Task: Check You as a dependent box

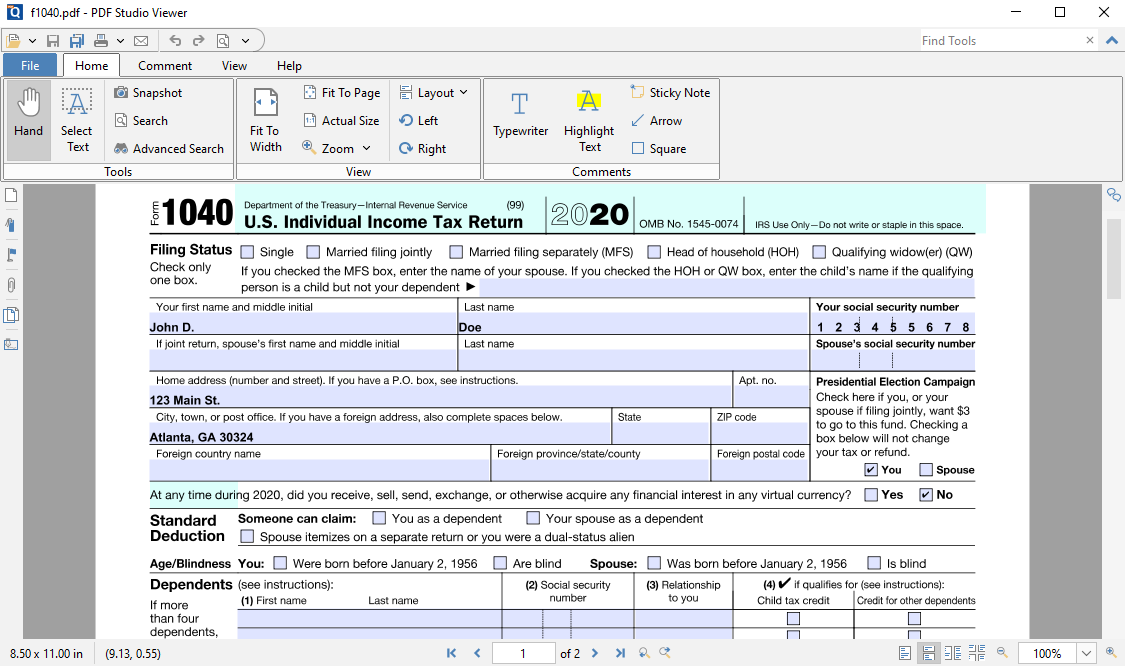Action: coord(380,517)
